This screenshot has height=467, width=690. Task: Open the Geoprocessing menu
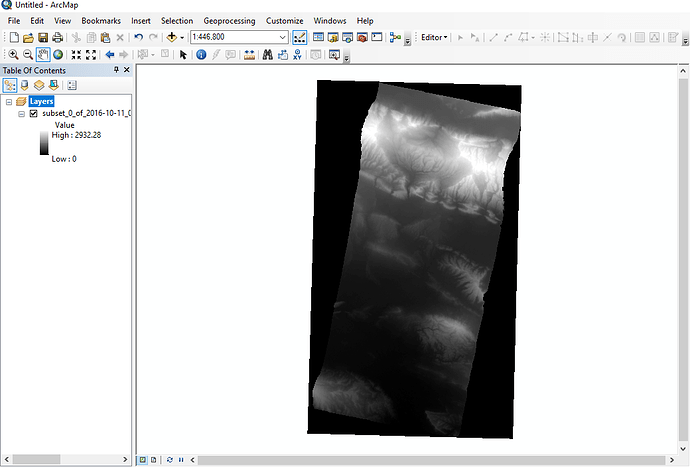coord(229,21)
